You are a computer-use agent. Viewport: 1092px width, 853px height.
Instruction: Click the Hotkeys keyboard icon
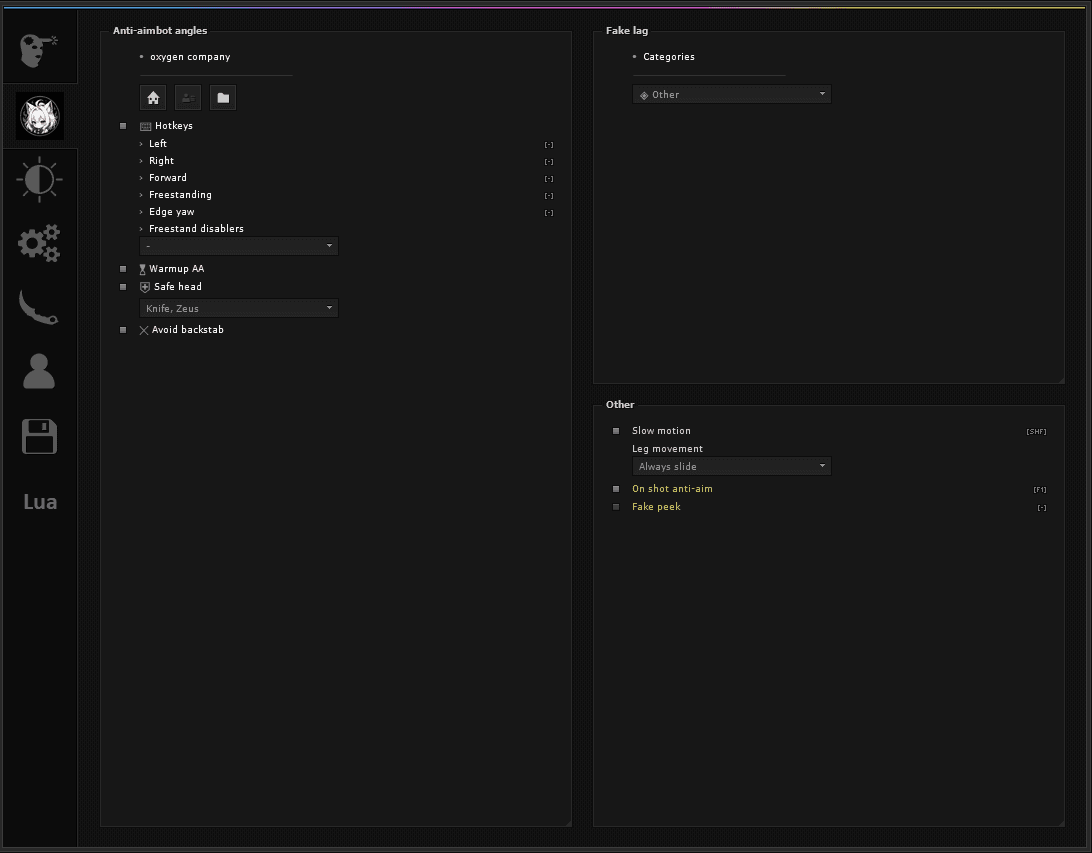point(146,127)
